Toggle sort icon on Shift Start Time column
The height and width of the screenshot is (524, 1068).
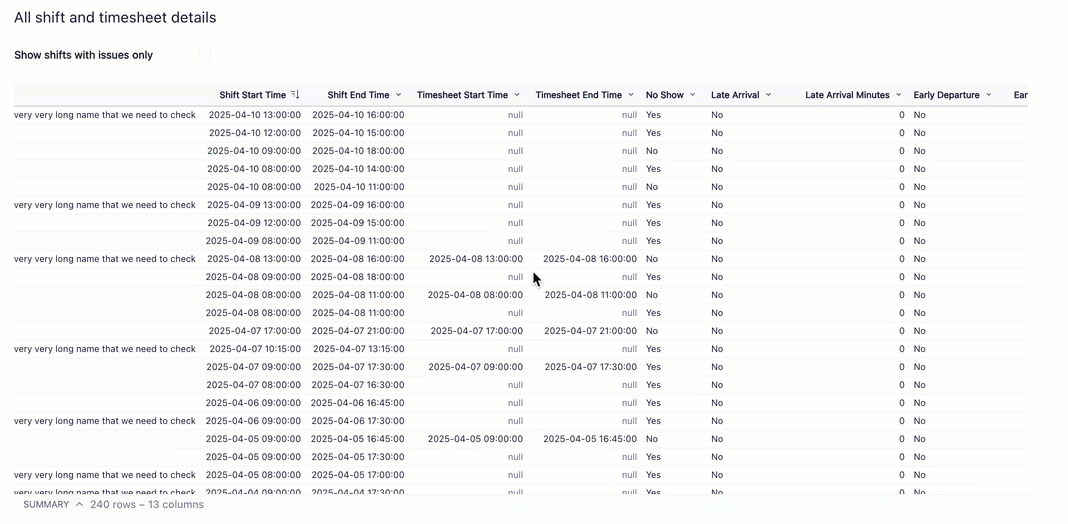coord(295,95)
